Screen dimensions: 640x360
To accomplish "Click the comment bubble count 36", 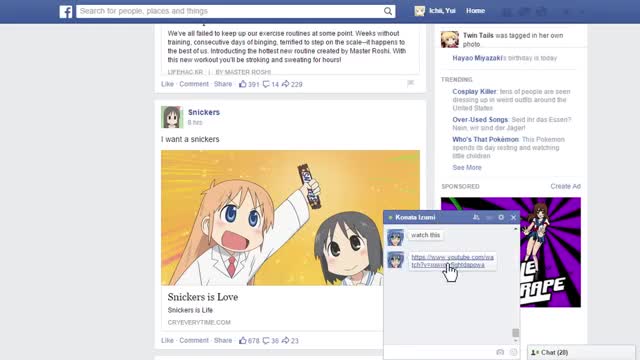I will click(x=271, y=340).
